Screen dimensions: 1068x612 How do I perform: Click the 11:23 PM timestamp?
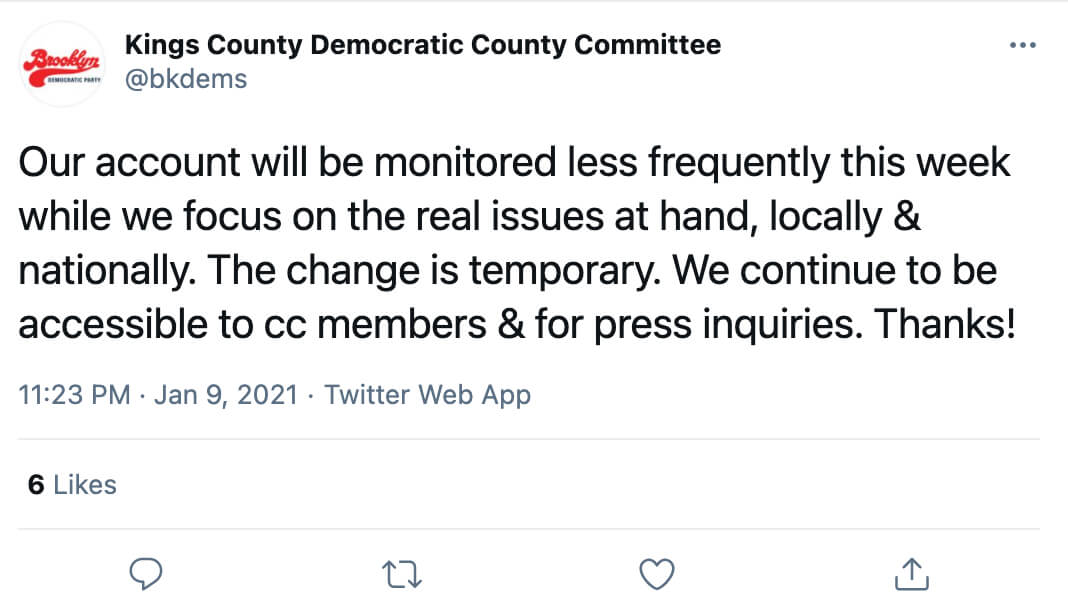(74, 395)
